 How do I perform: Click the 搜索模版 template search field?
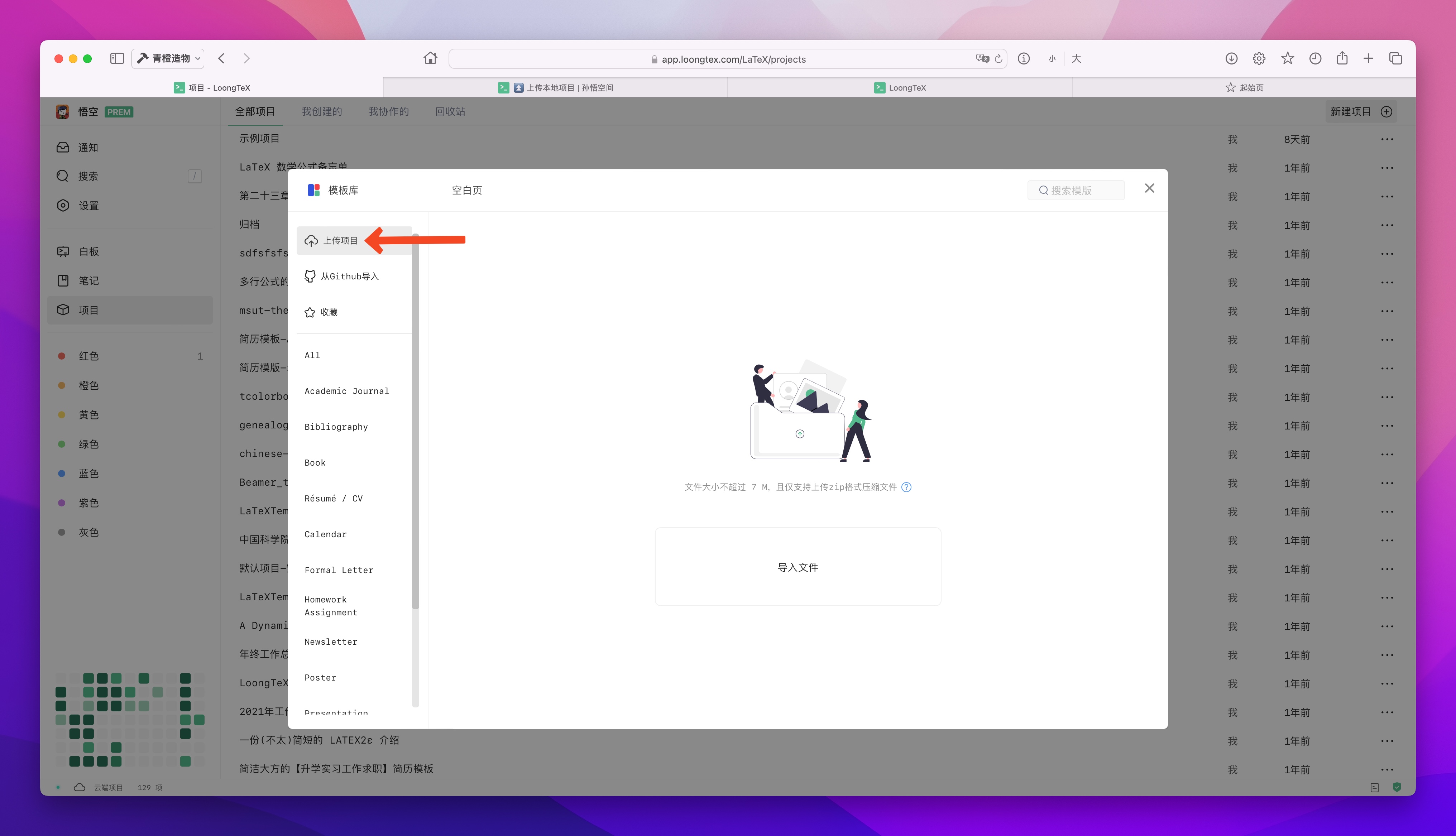point(1077,190)
